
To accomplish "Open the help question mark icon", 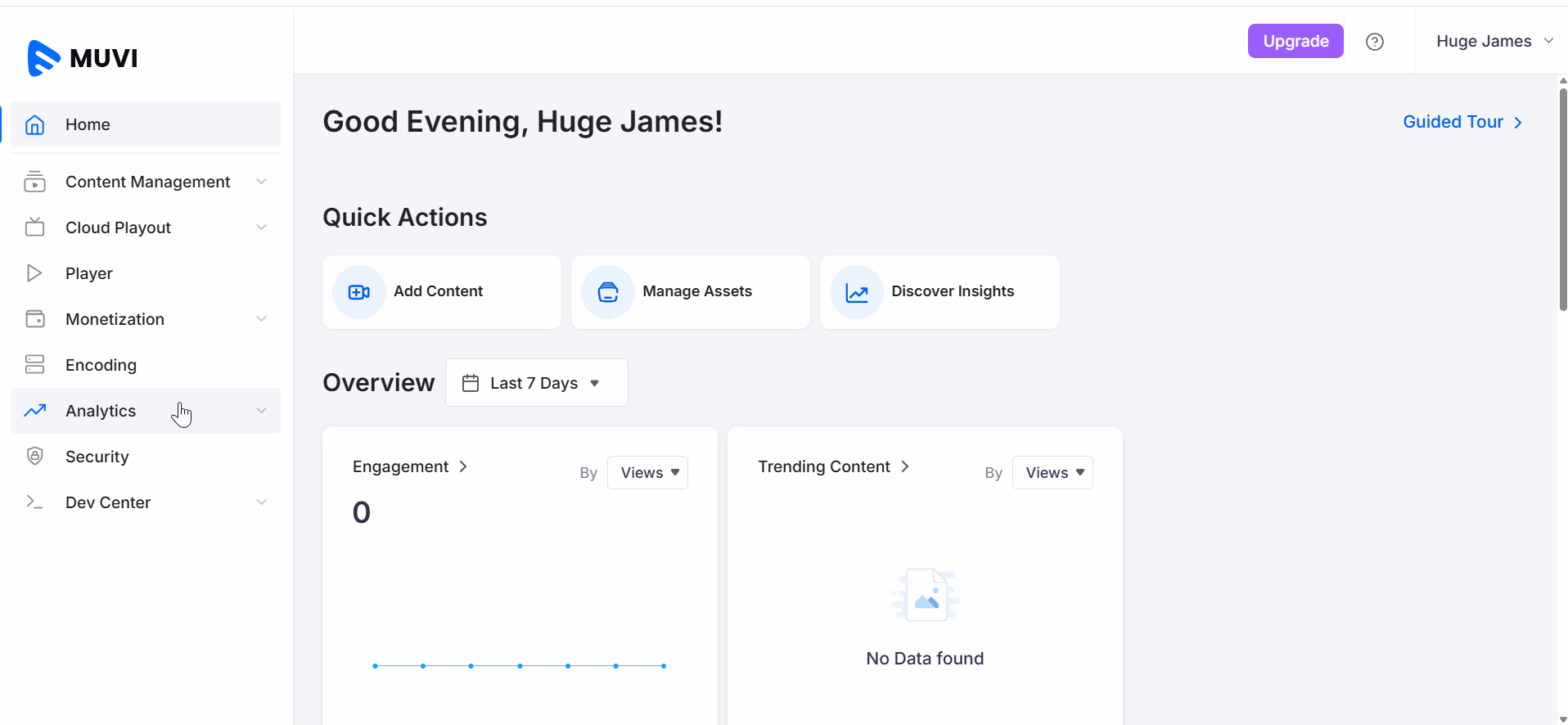I will (1375, 42).
